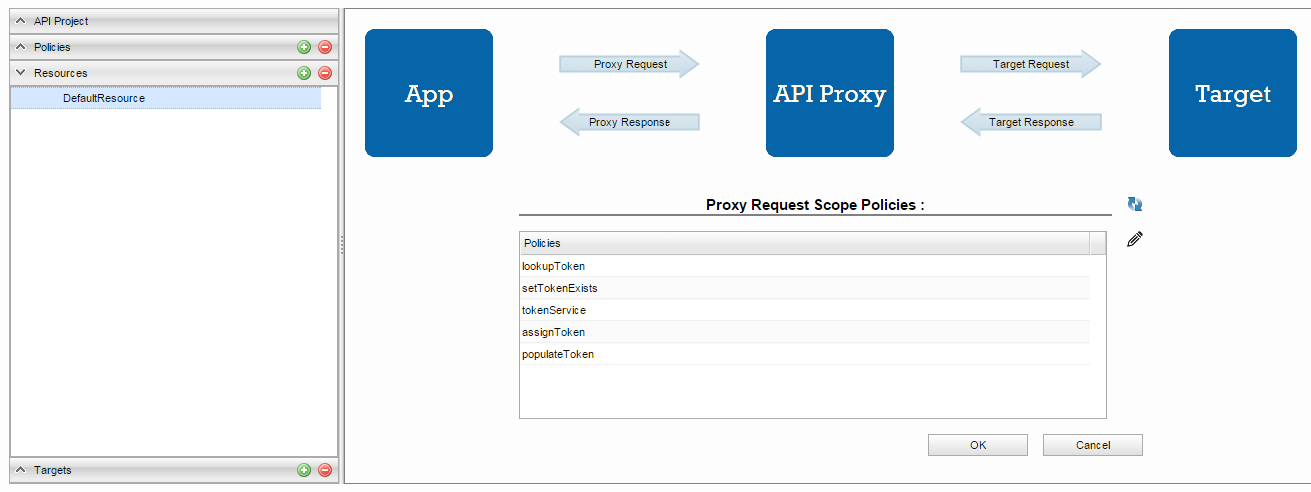
Task: Select DefaultResource in the resources tree
Action: pyautogui.click(x=104, y=98)
